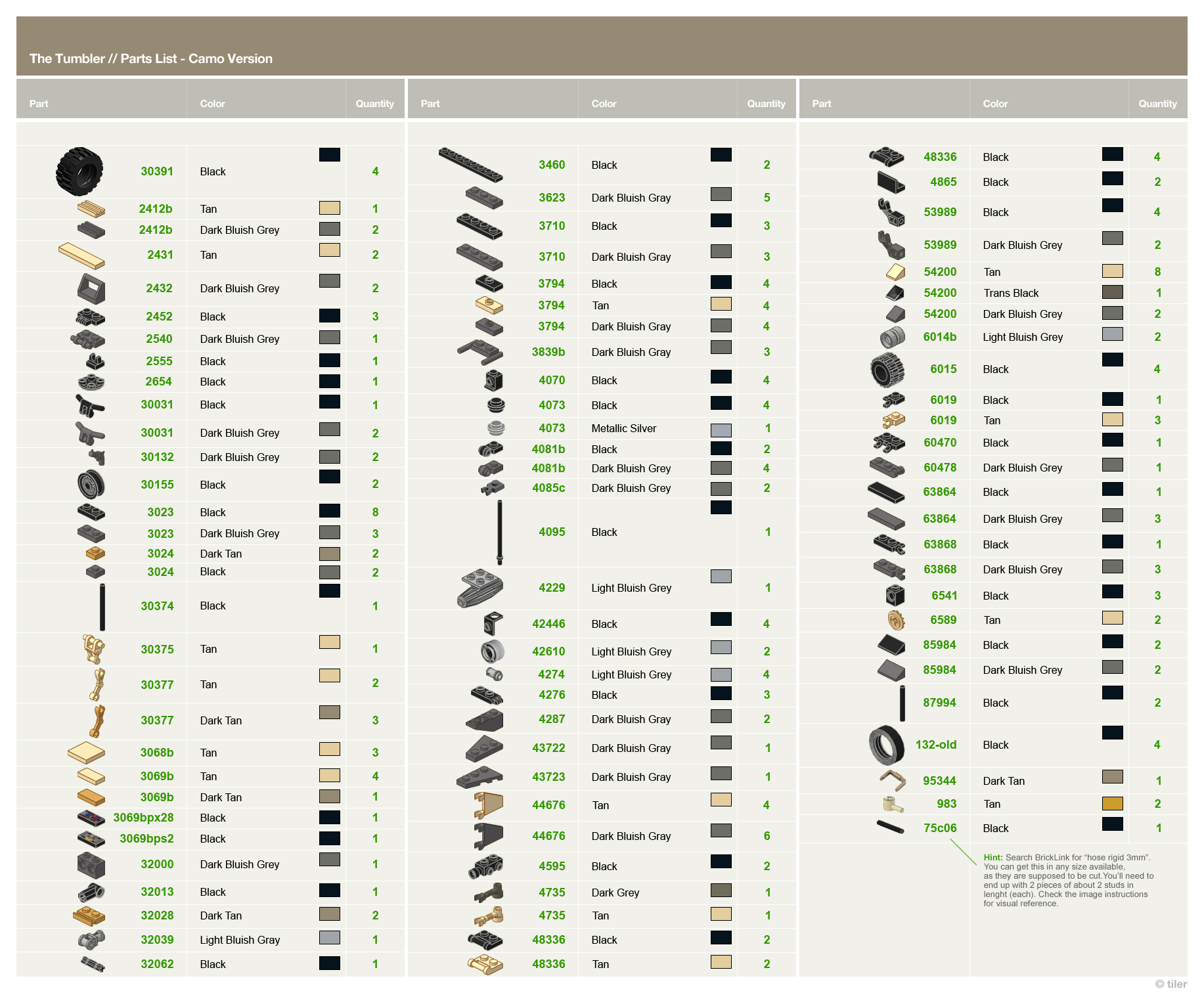Viewport: 1204px width, 993px height.
Task: Click the 30155 black wheel rim image
Action: point(91,485)
